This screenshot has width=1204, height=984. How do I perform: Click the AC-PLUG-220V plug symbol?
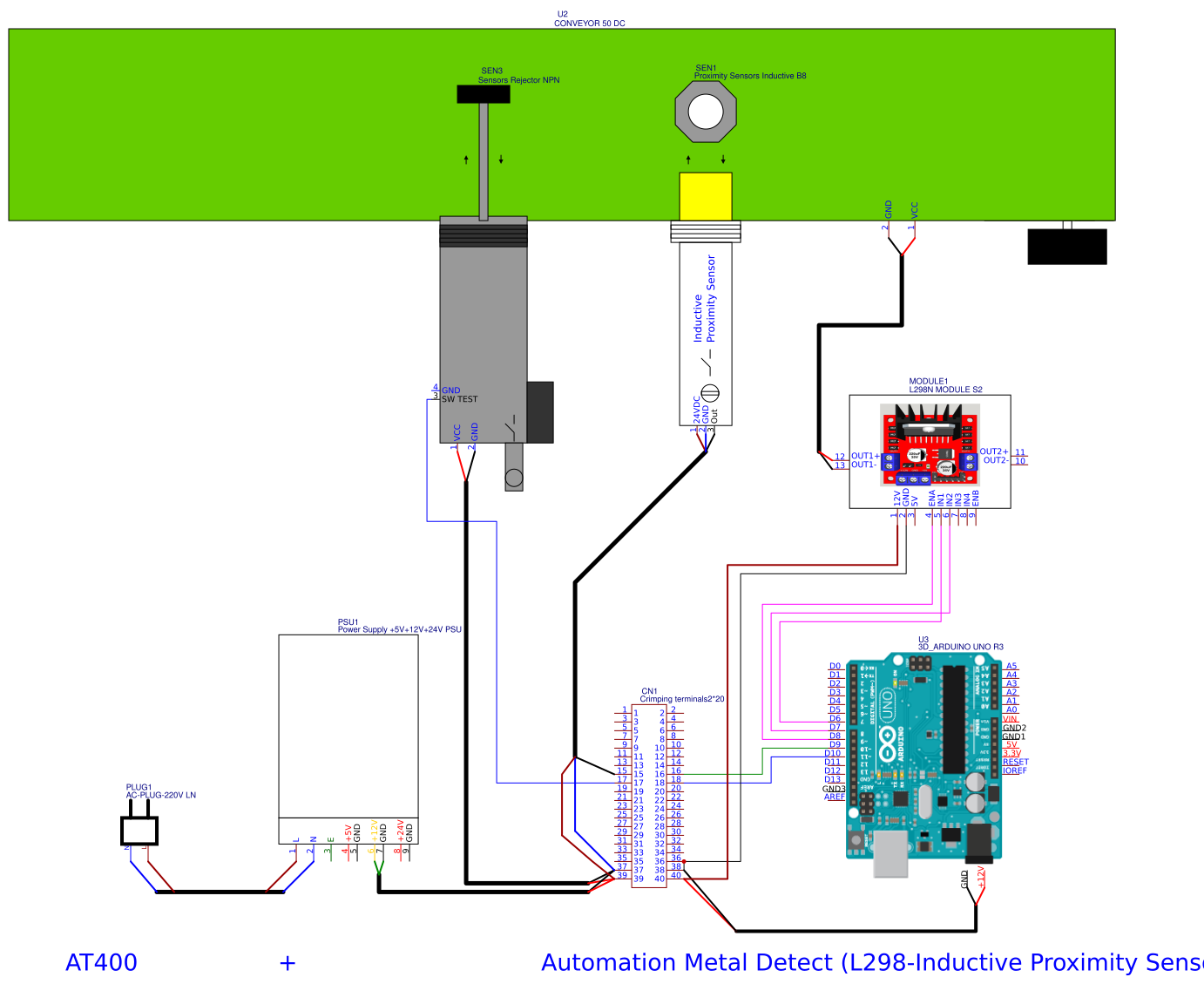pos(139,830)
